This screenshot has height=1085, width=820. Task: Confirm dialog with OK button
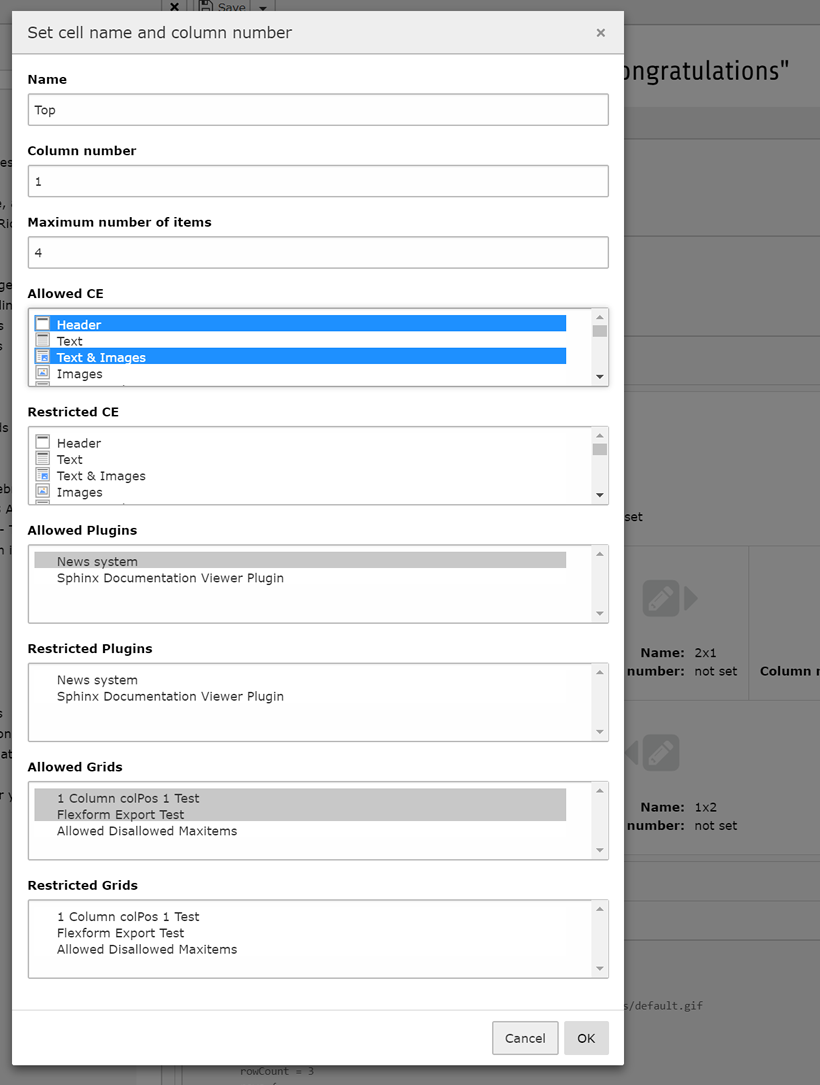(x=586, y=1038)
